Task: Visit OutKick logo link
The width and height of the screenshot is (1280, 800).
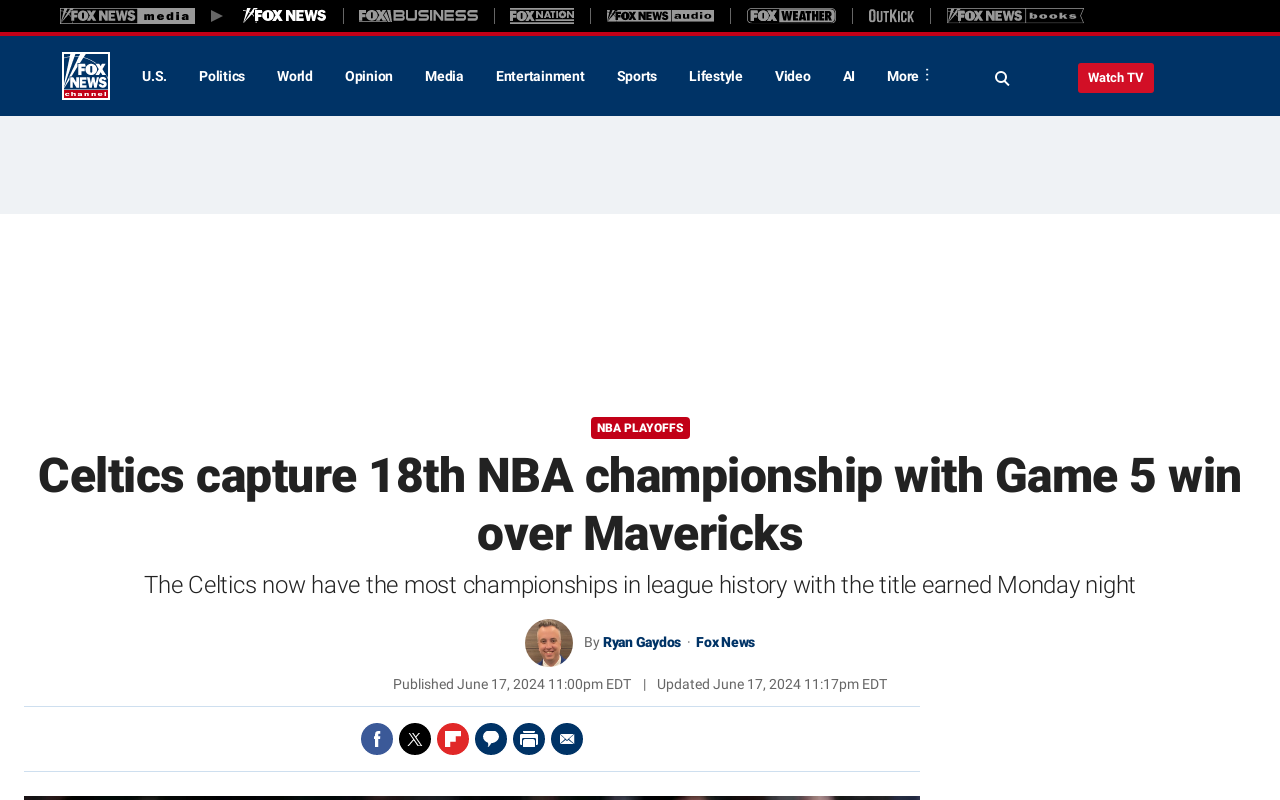Action: tap(891, 16)
